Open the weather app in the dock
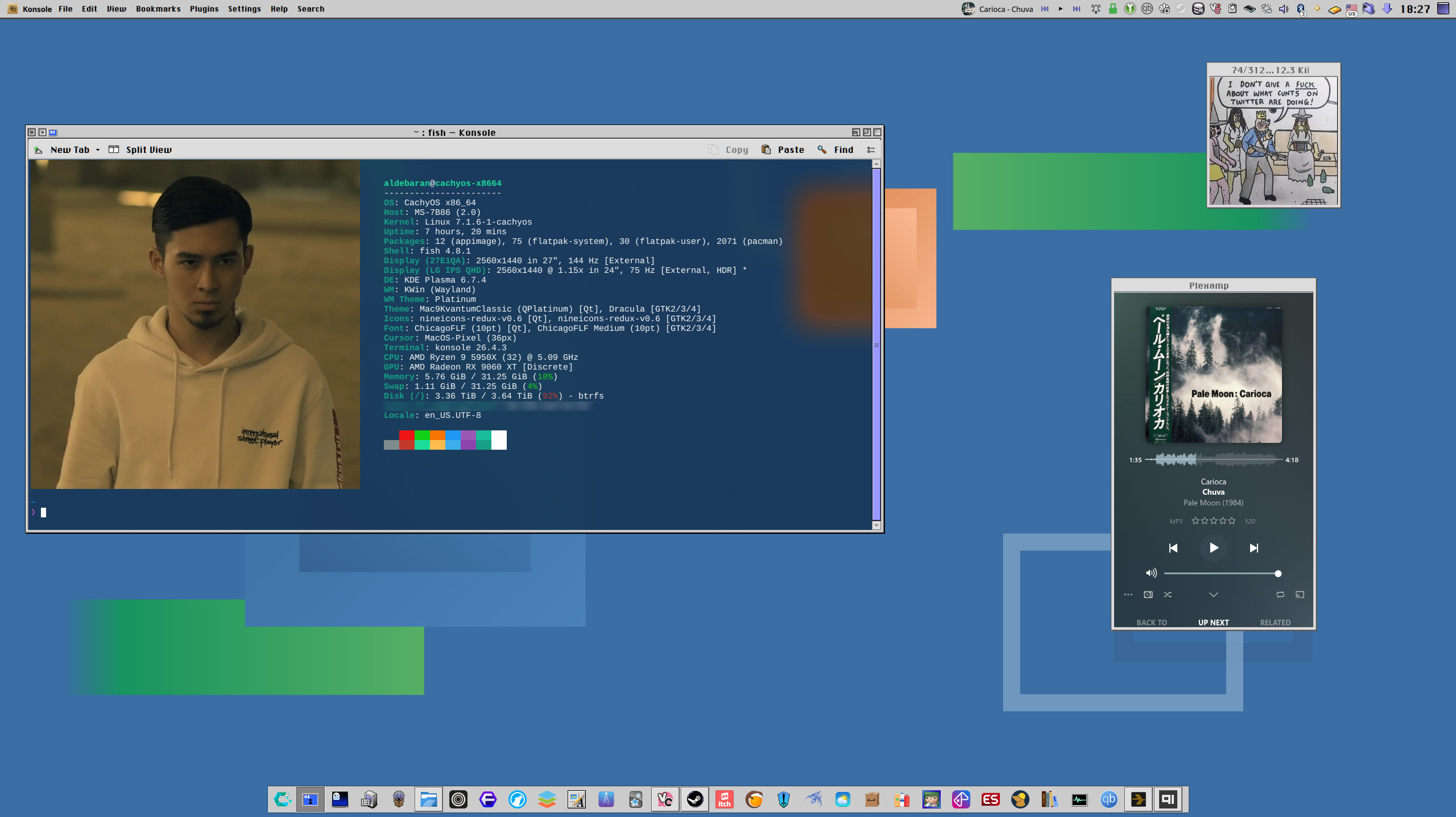Screen dimensions: 1456x817 pyautogui.click(x=843, y=799)
